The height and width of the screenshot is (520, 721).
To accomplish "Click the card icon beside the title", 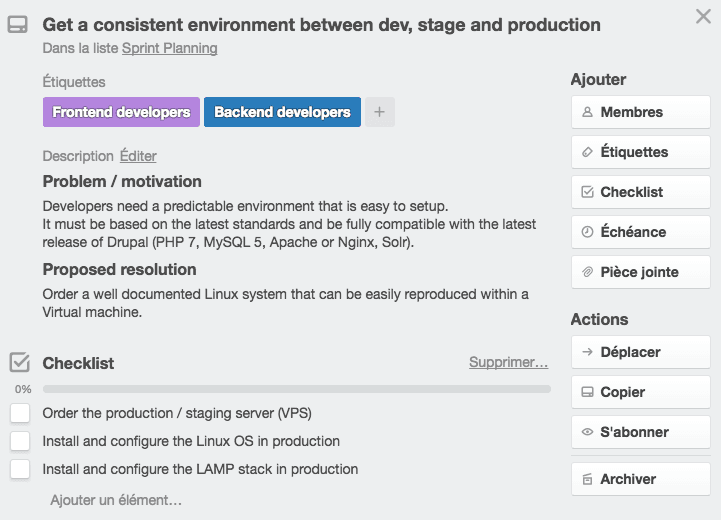I will pos(19,25).
